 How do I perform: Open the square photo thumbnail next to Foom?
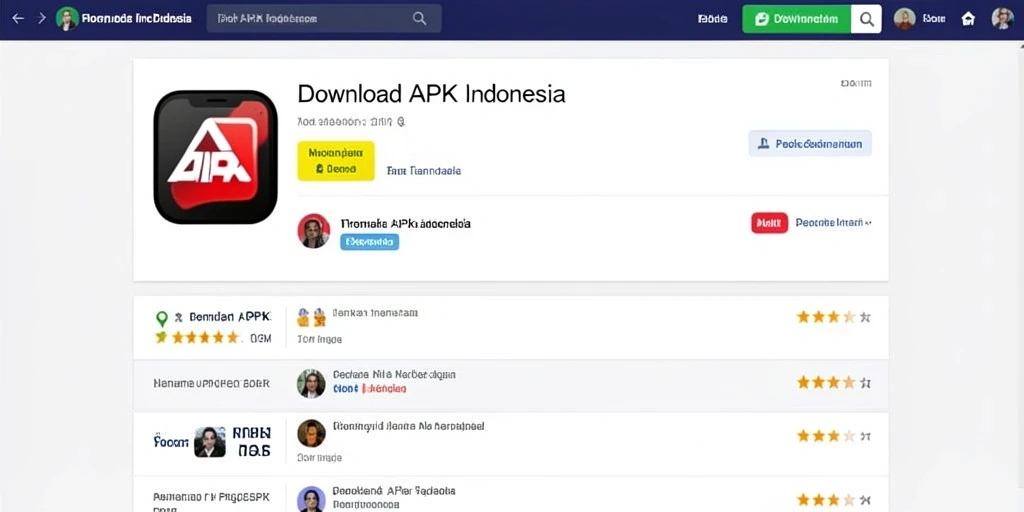[210, 442]
